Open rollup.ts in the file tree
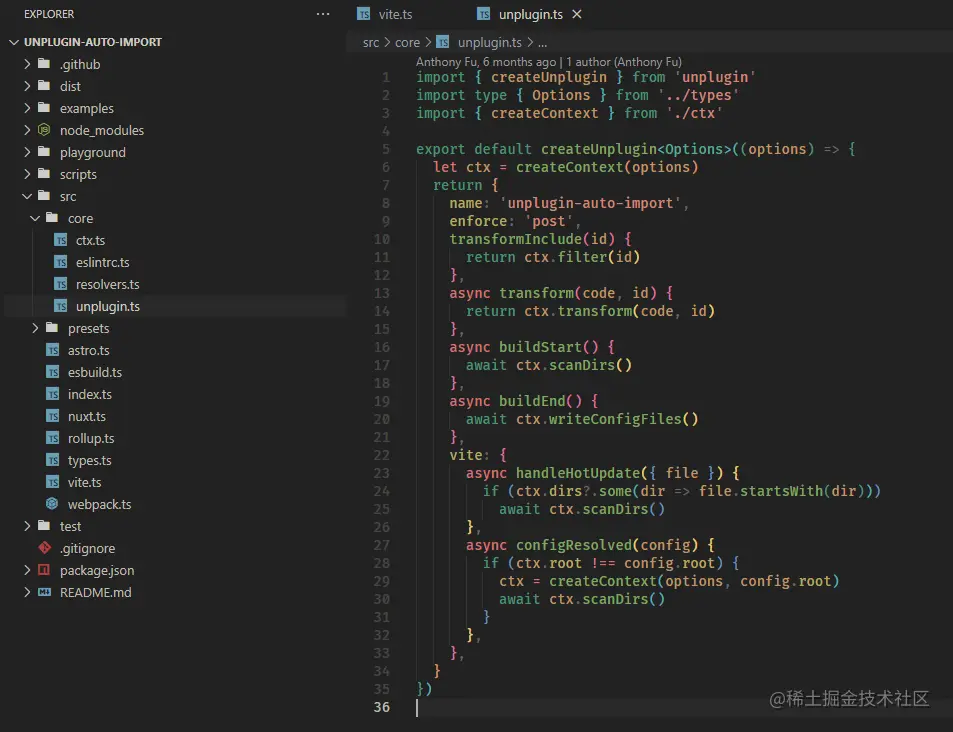The height and width of the screenshot is (732, 953). (91, 438)
